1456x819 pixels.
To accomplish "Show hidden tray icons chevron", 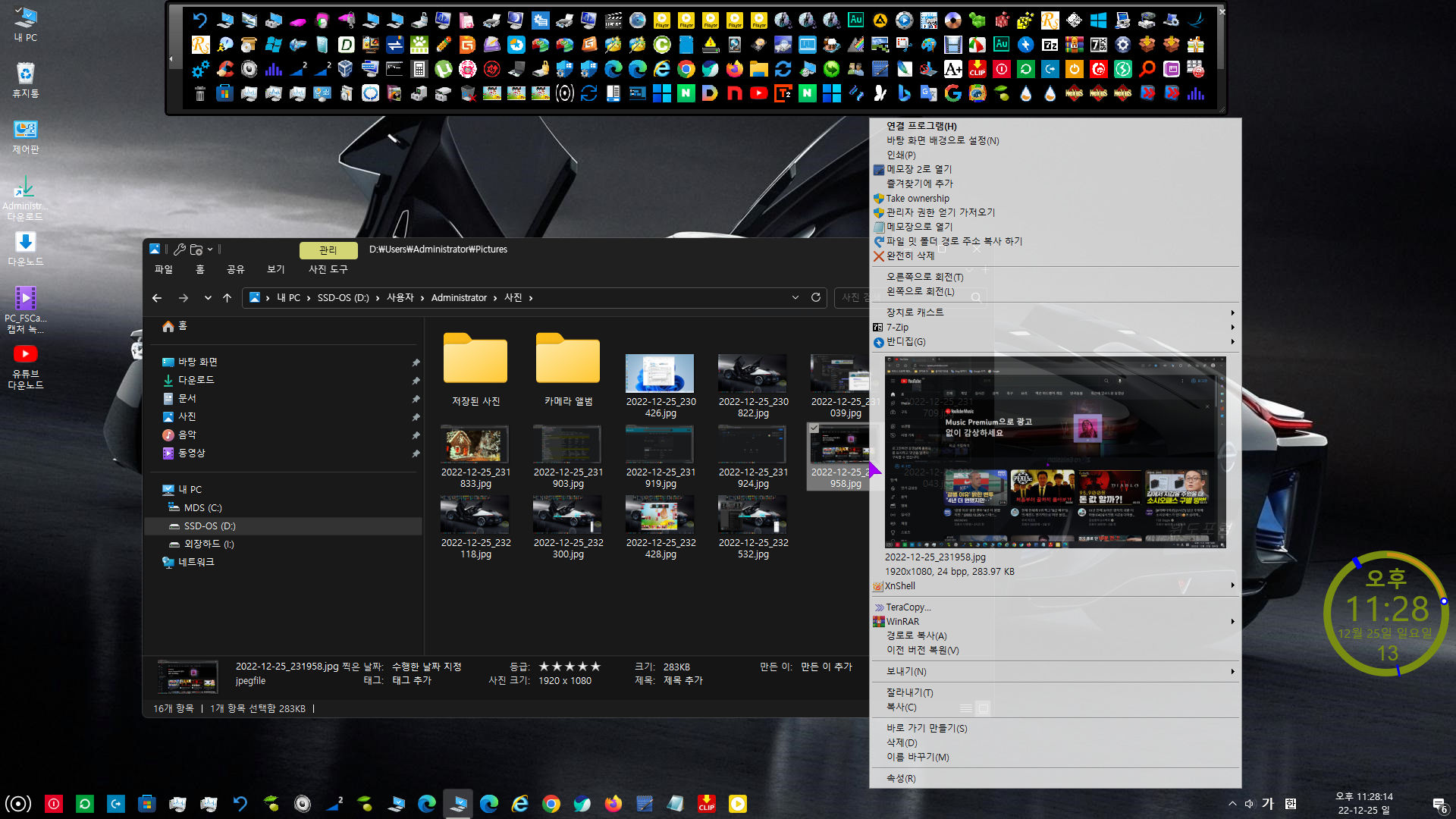I will (x=1232, y=804).
